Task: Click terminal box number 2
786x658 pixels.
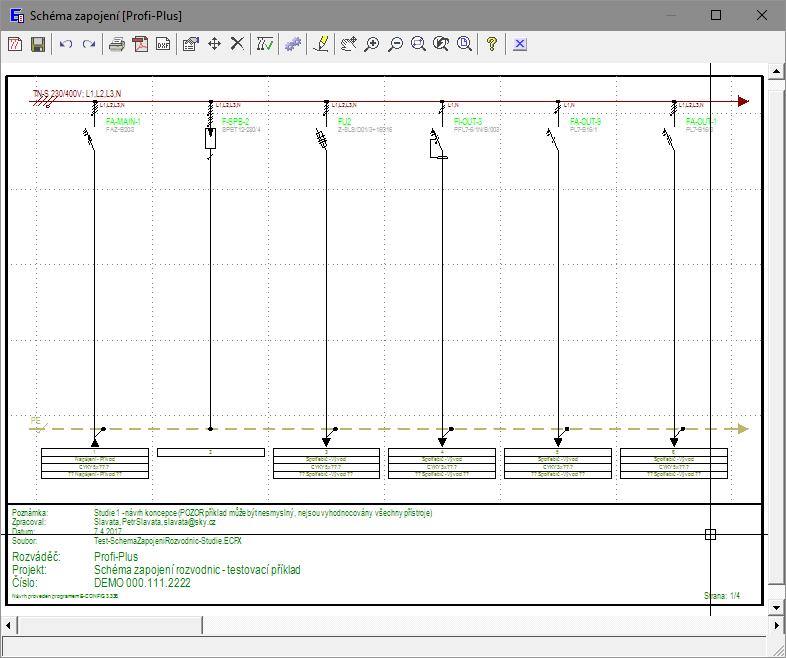Action: (211, 453)
